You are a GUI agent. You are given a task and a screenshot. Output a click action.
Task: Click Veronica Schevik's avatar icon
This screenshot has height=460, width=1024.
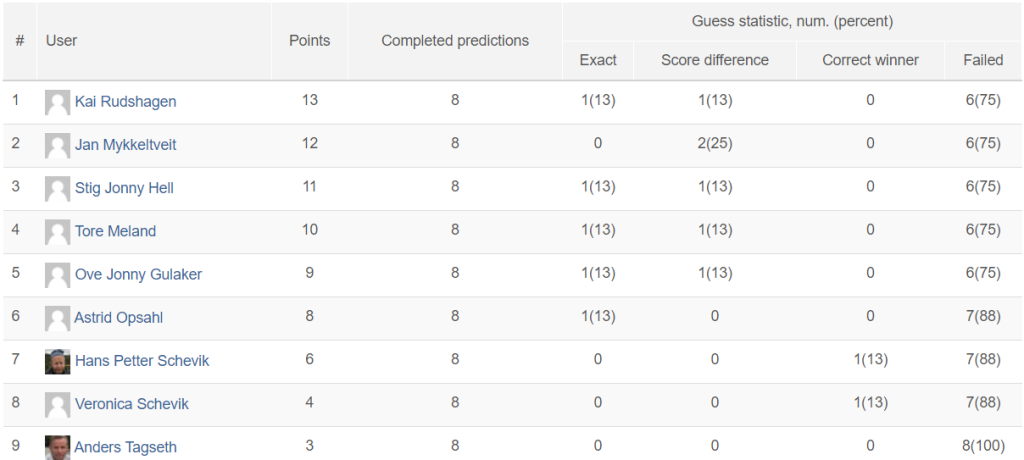[57, 404]
